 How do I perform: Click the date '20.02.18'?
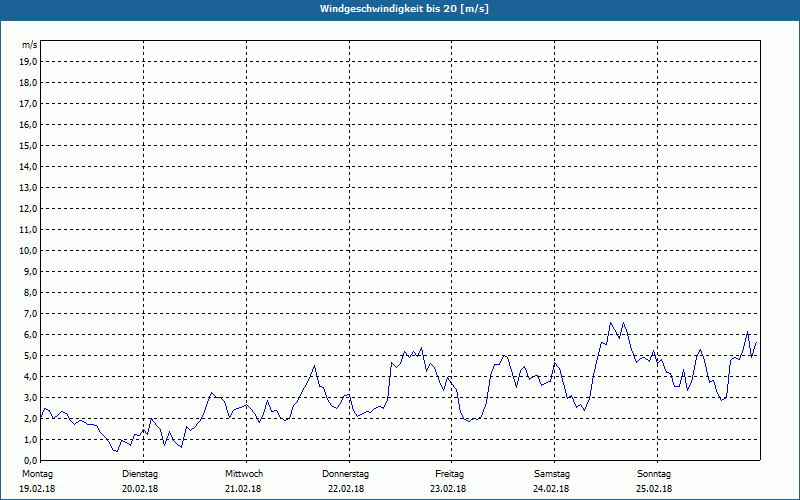140,489
